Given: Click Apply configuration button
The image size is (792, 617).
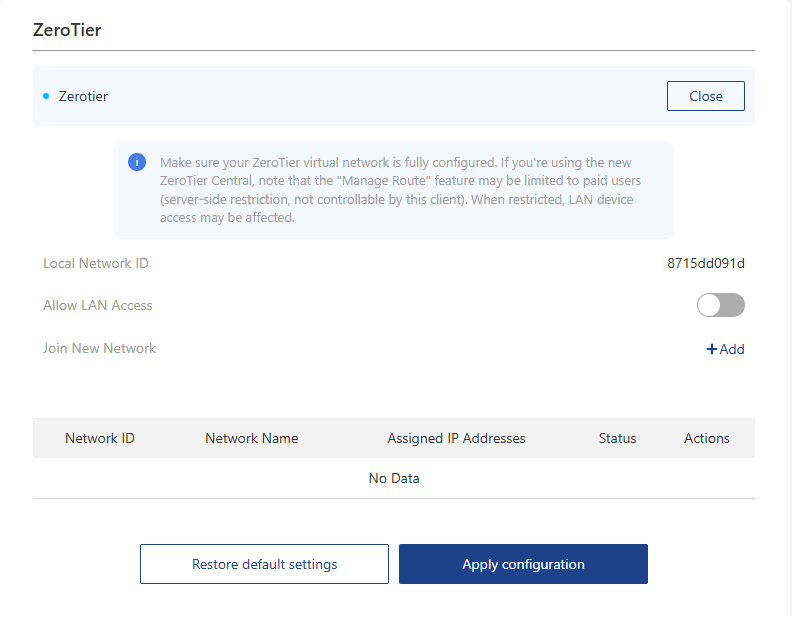Looking at the screenshot, I should click(523, 564).
